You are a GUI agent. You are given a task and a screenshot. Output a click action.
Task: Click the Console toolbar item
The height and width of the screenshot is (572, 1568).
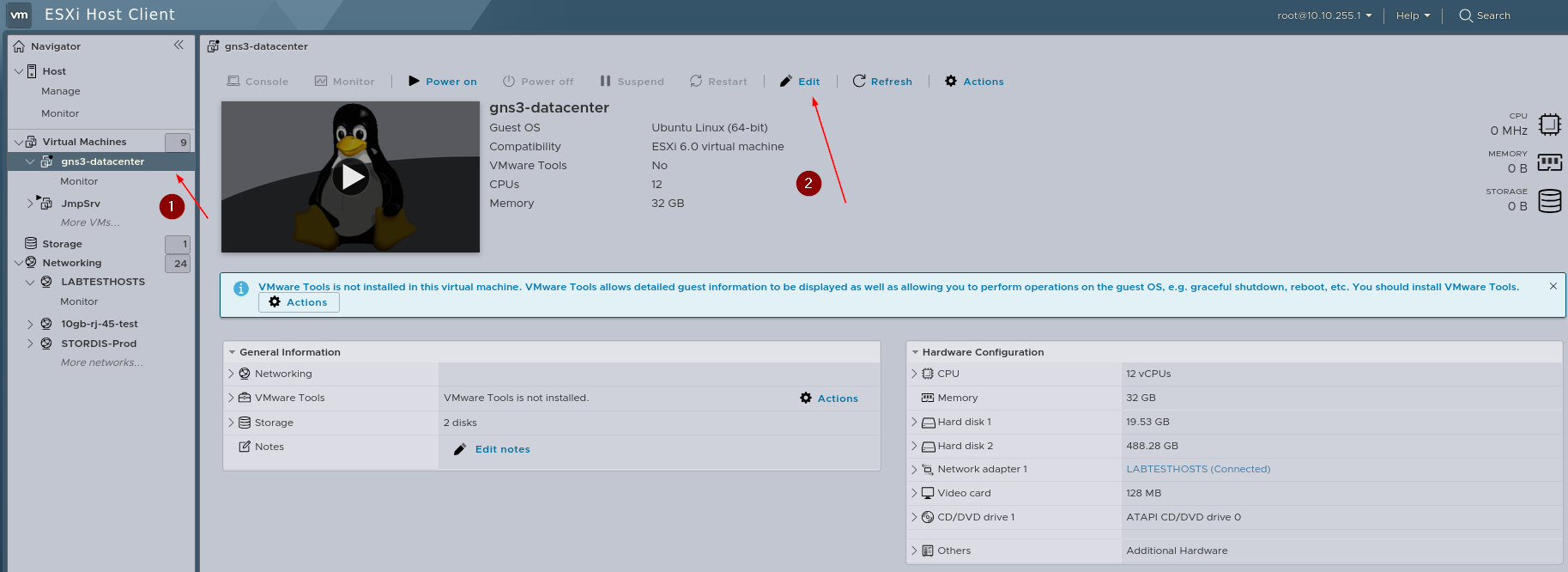pos(257,82)
